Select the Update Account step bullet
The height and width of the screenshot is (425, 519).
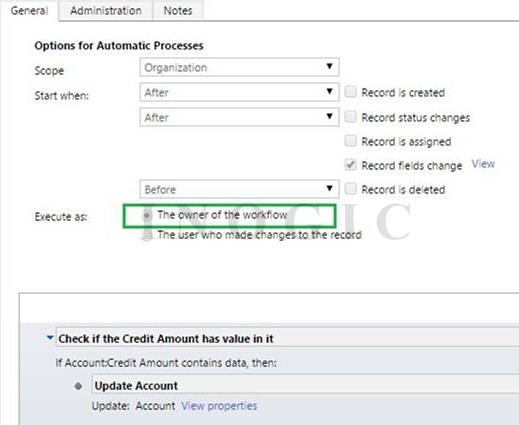click(78, 386)
